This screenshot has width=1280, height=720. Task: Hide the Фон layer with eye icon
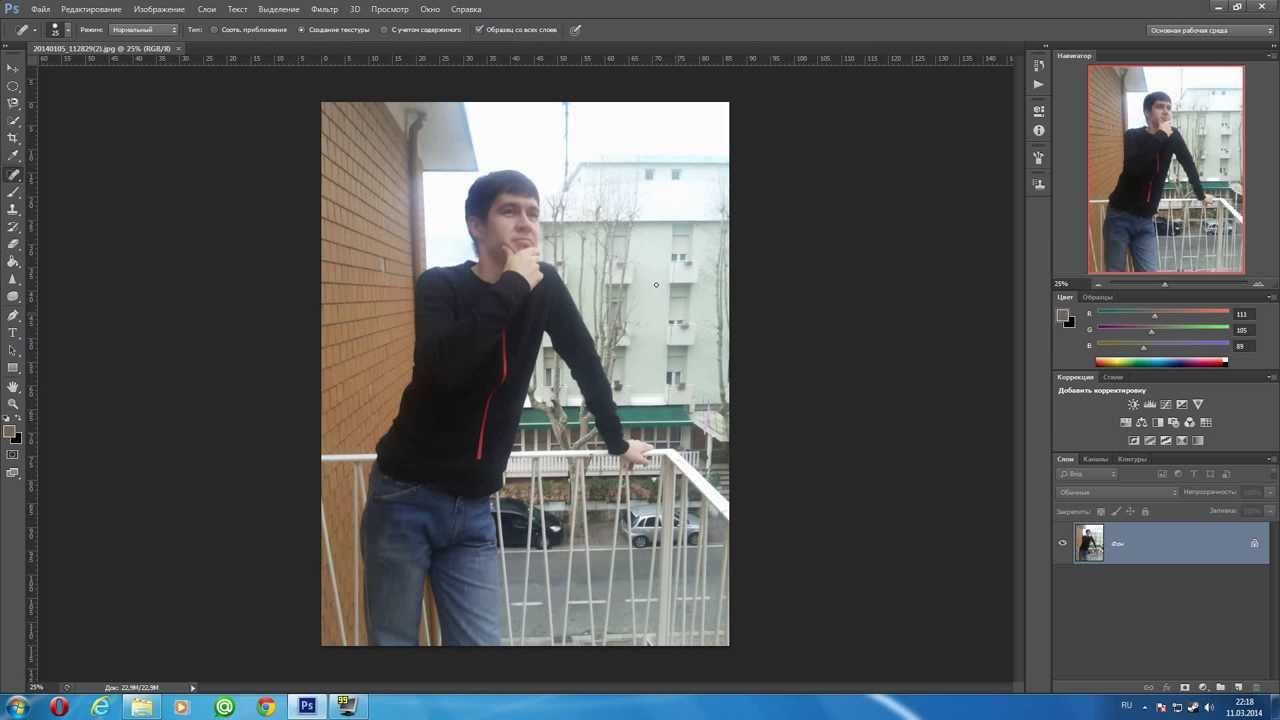point(1063,543)
